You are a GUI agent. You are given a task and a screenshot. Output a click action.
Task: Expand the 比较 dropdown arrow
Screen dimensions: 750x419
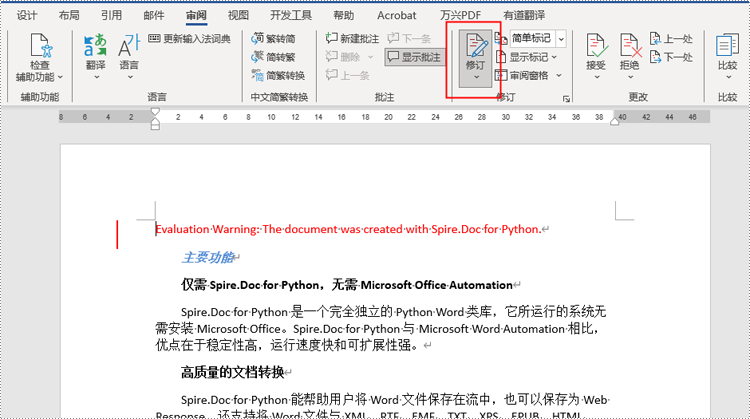[728, 77]
